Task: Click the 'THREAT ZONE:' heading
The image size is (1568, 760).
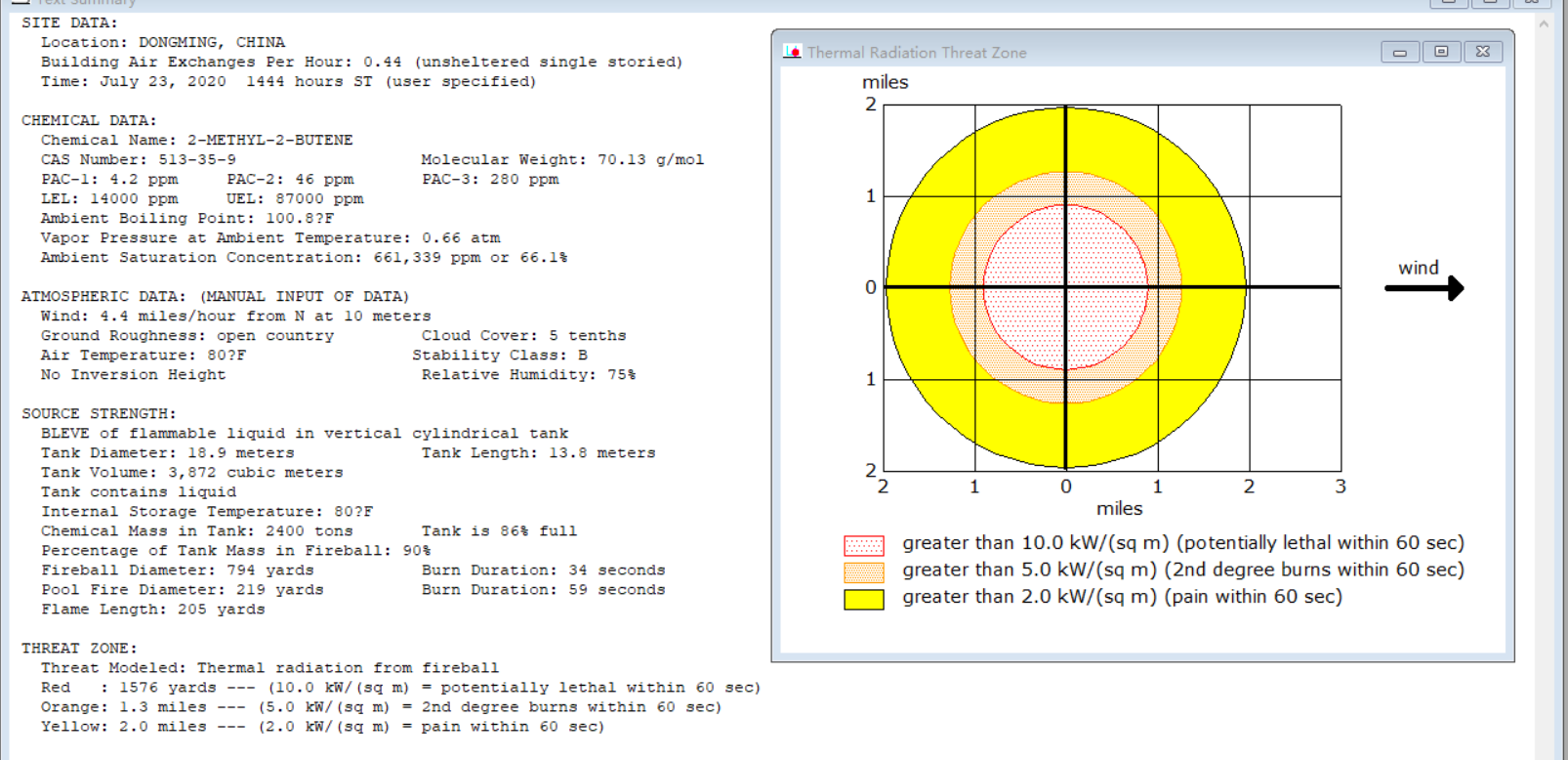Action: point(80,648)
